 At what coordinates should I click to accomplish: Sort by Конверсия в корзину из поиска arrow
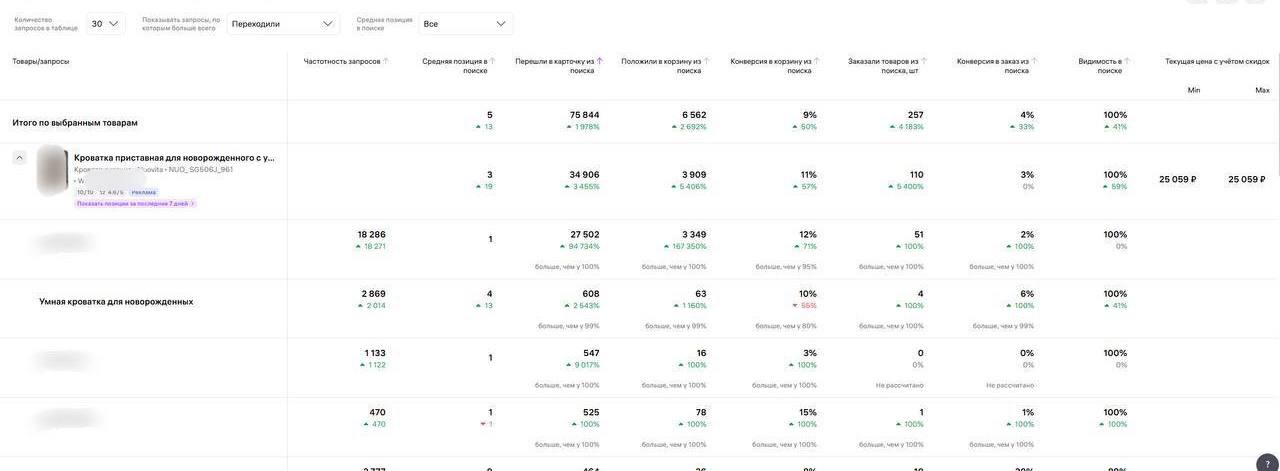point(816,61)
